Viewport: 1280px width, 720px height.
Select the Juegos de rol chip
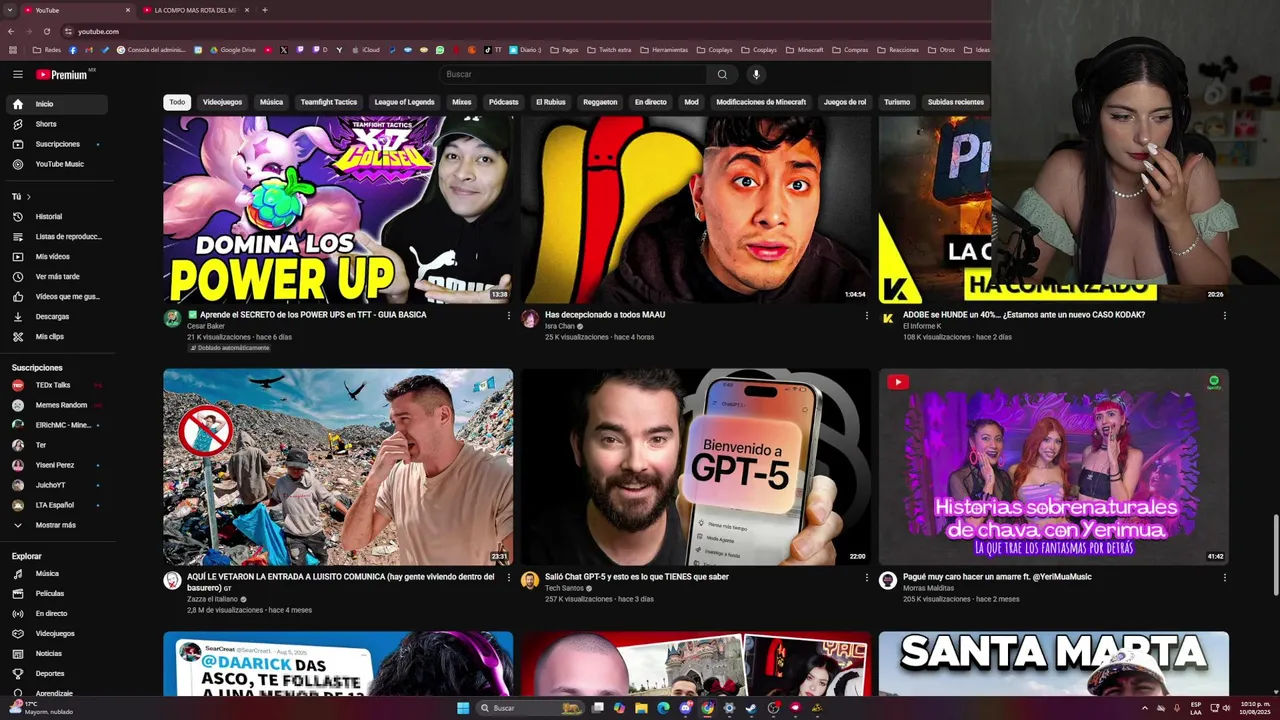[x=845, y=102]
